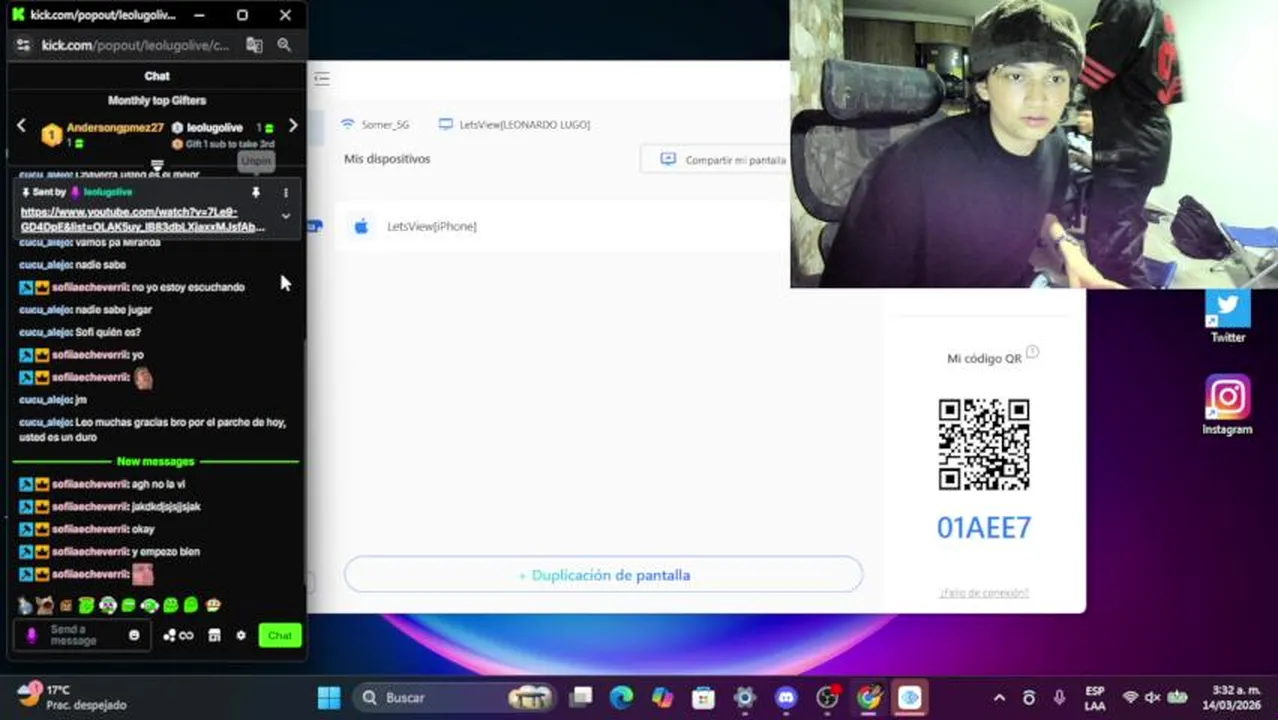Select the mushroom-face emote at quick row's end
Image resolution: width=1278 pixels, height=720 pixels.
click(x=213, y=605)
